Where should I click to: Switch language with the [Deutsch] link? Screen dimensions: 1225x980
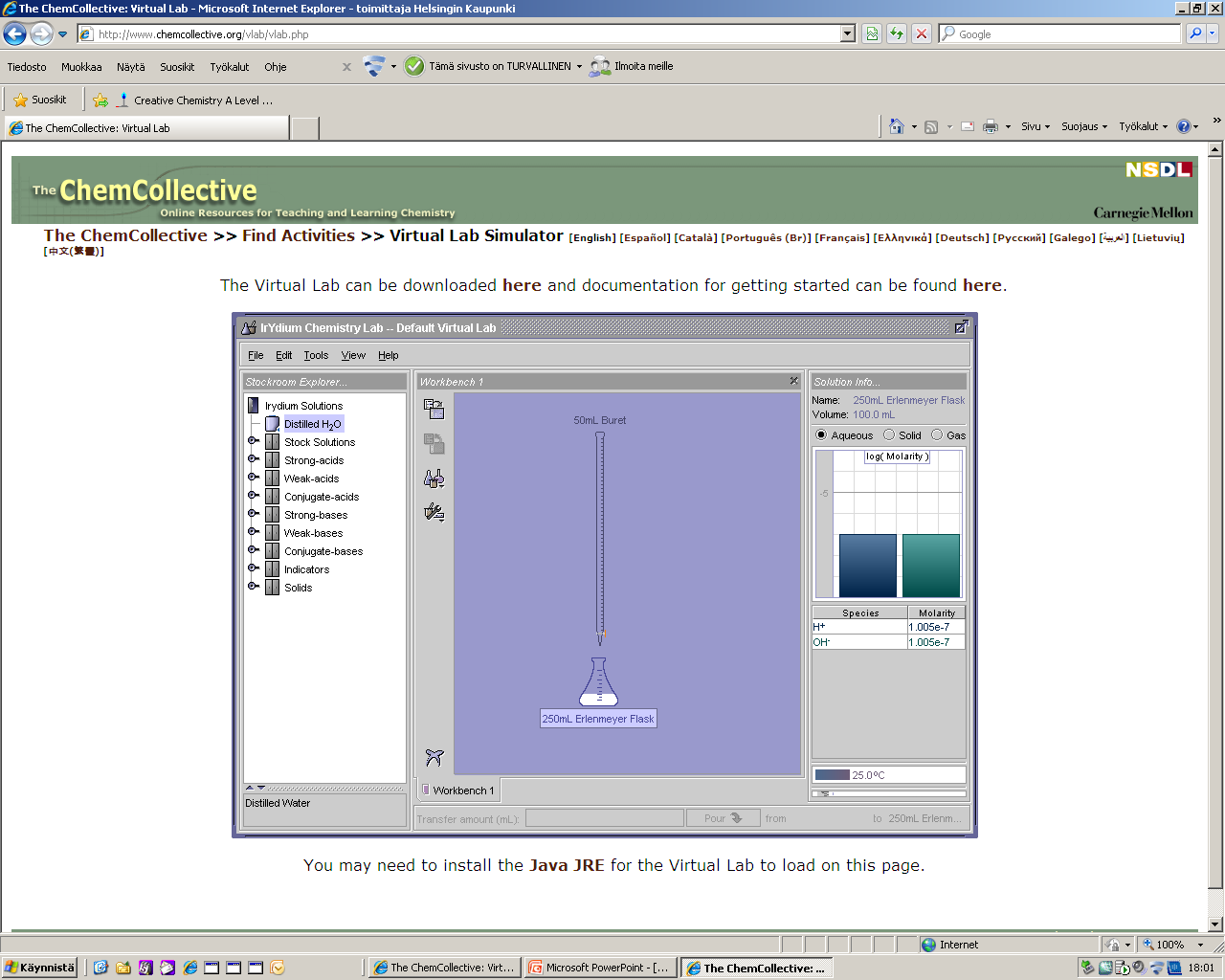point(962,237)
